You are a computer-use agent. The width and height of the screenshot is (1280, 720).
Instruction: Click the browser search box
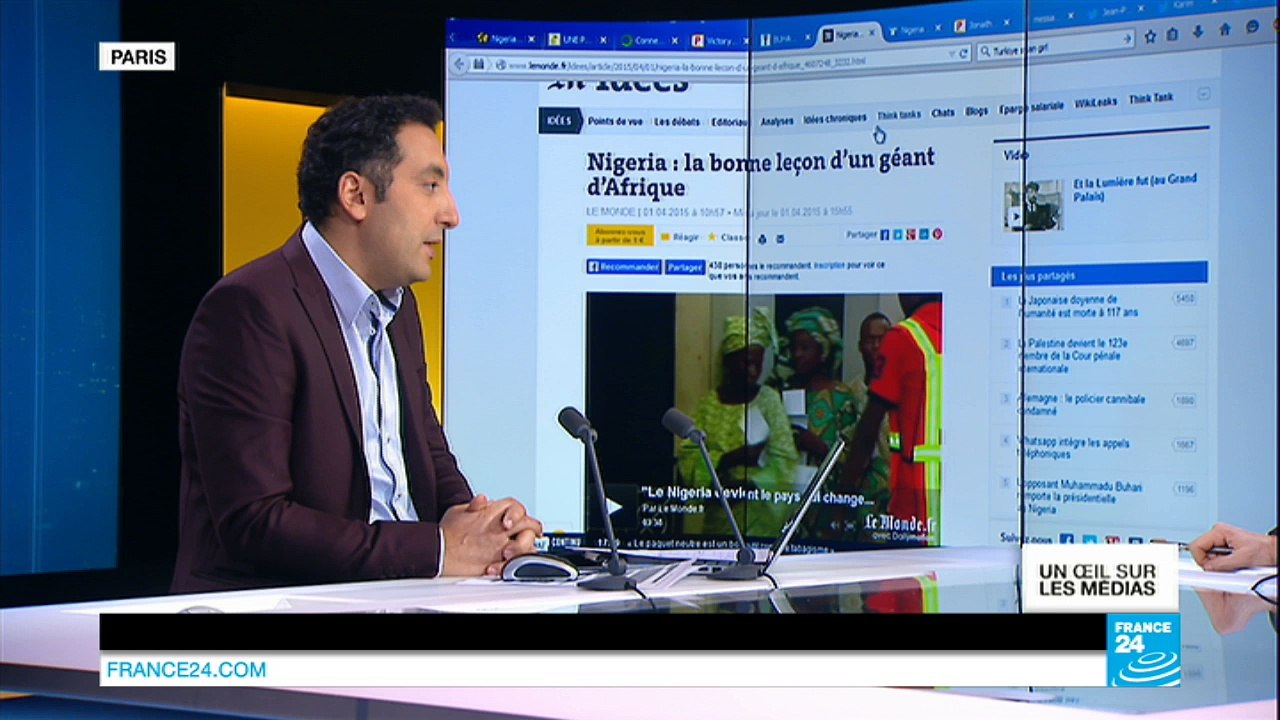(x=1054, y=46)
